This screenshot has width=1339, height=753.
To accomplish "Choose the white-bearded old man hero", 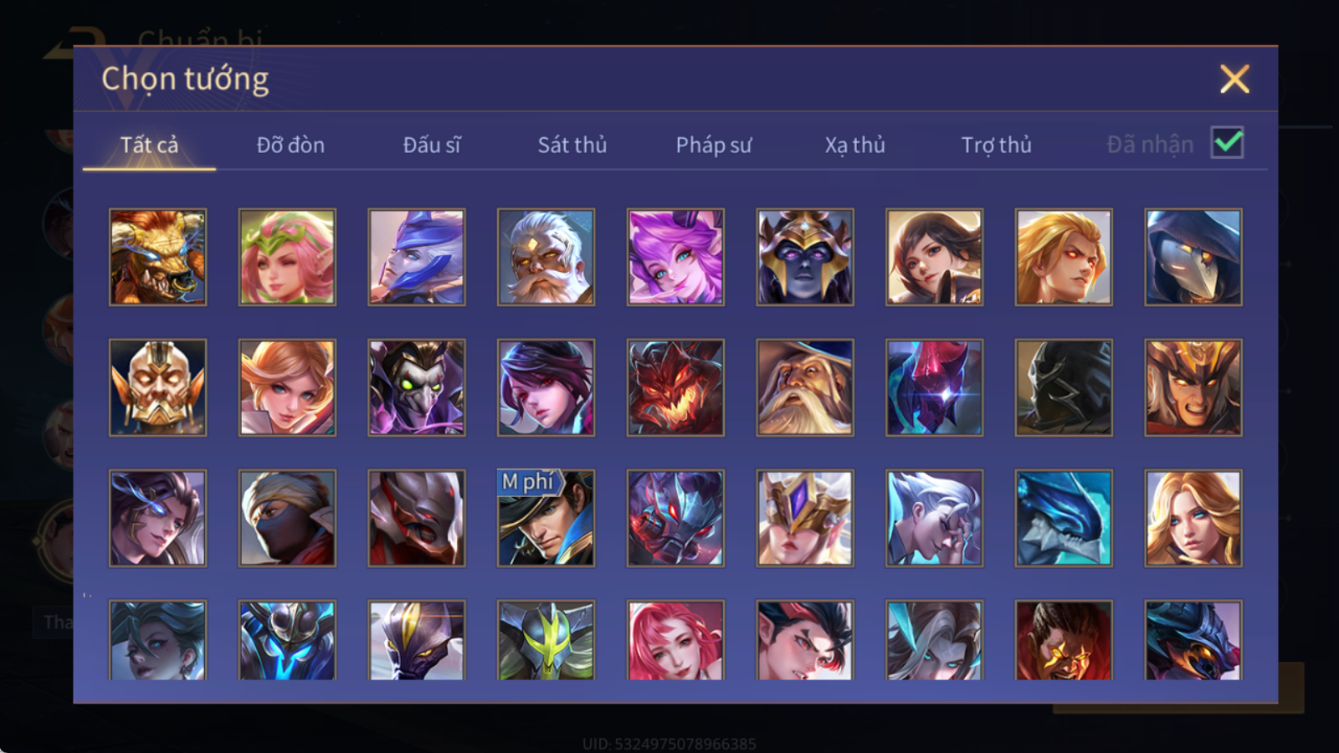I will tap(546, 257).
